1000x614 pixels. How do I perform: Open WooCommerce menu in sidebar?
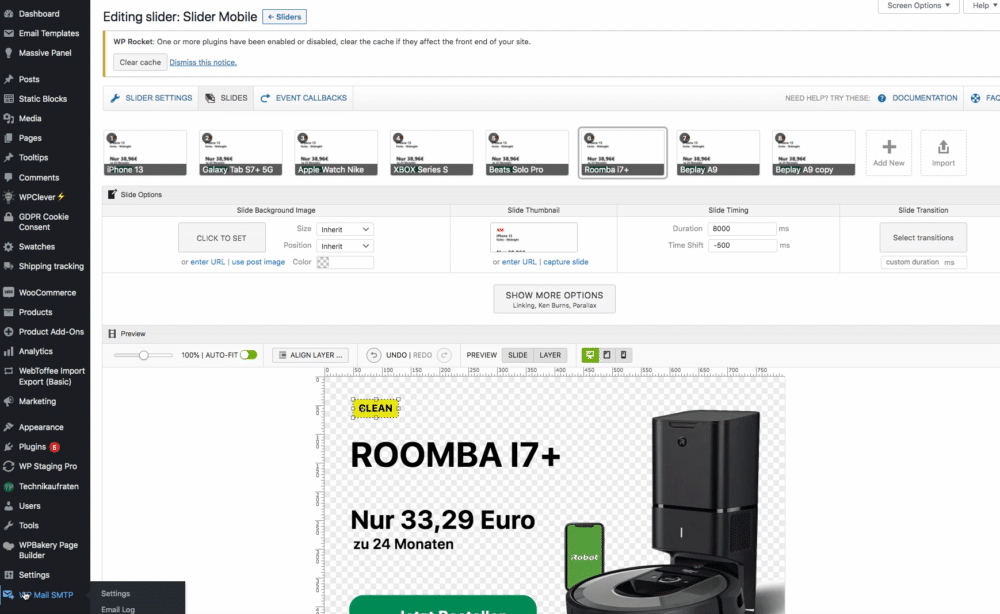tap(45, 293)
